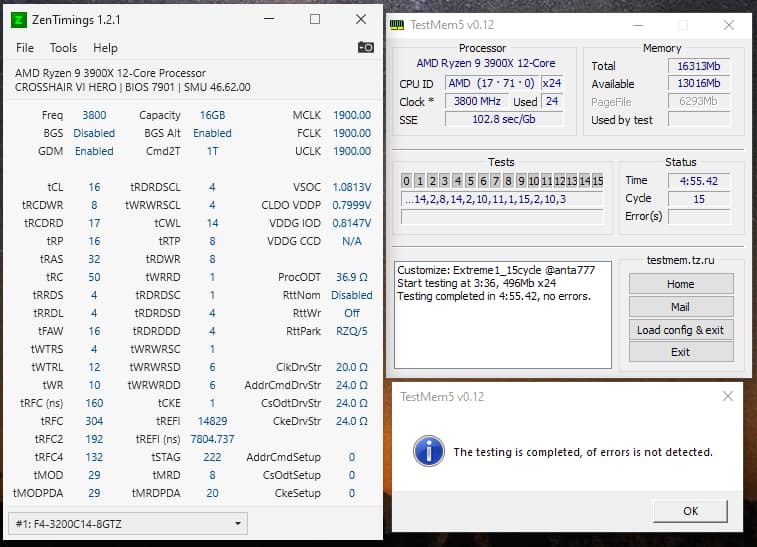The image size is (757, 547).
Task: Minimize the TestMem5 main window
Action: coord(638,25)
